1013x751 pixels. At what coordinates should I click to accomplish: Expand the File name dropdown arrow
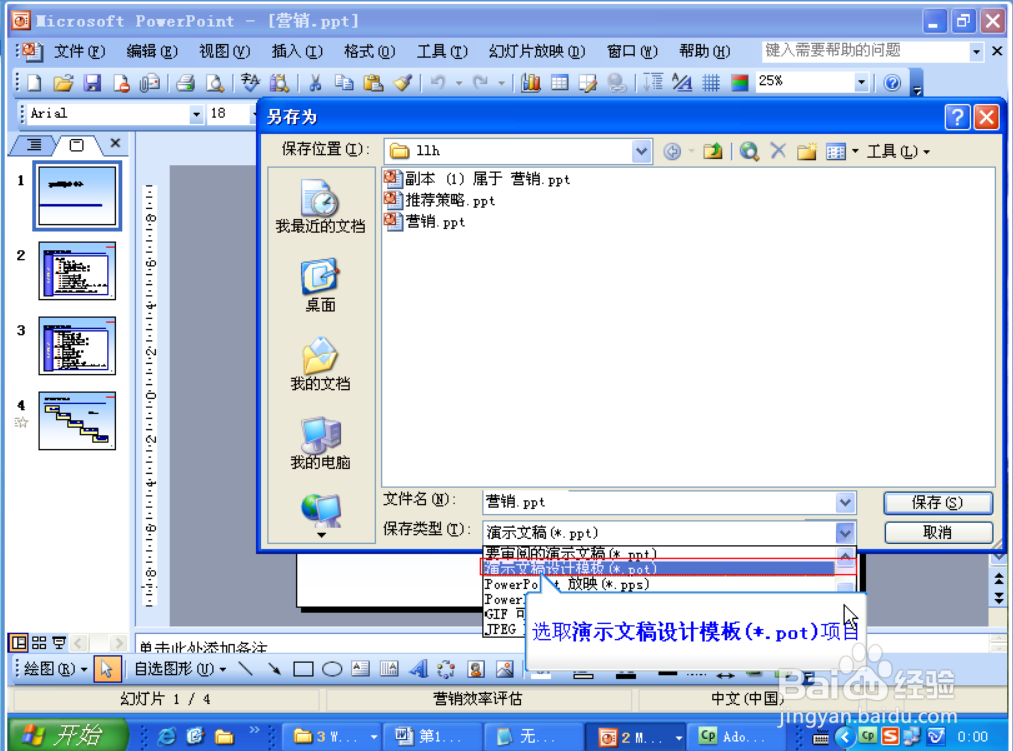(844, 502)
